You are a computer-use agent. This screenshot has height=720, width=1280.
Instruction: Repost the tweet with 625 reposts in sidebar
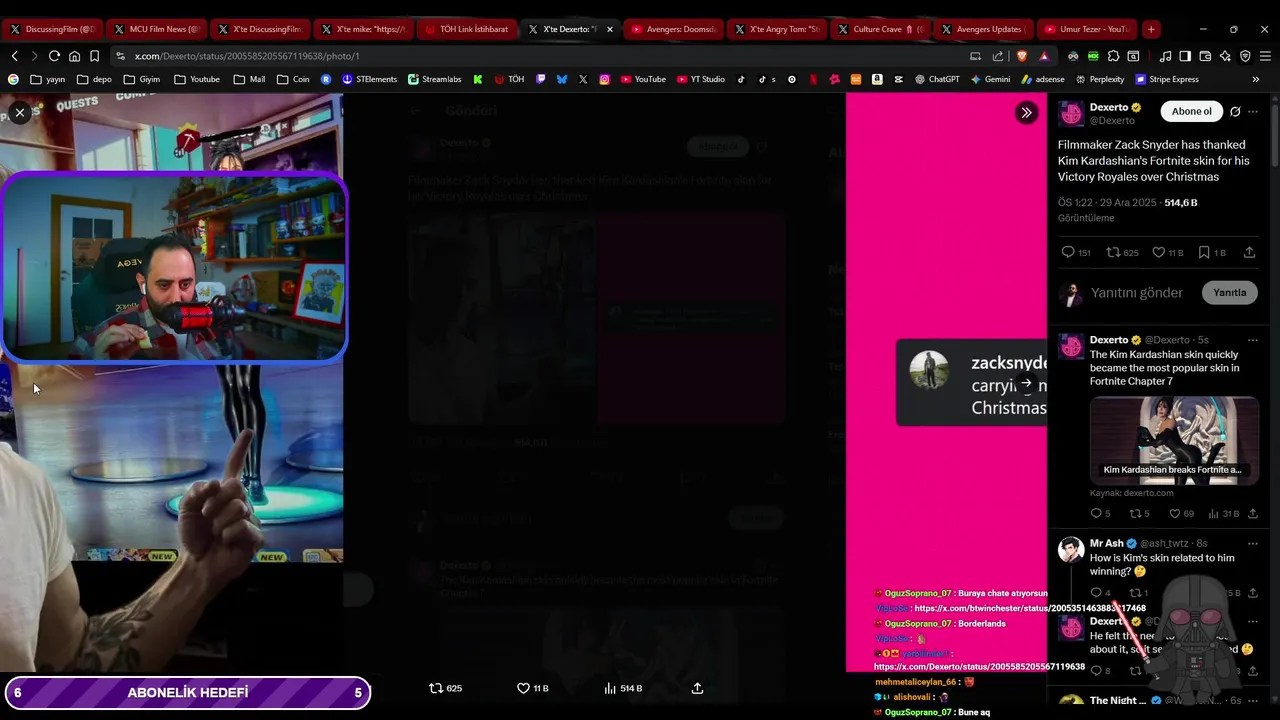click(x=1122, y=253)
